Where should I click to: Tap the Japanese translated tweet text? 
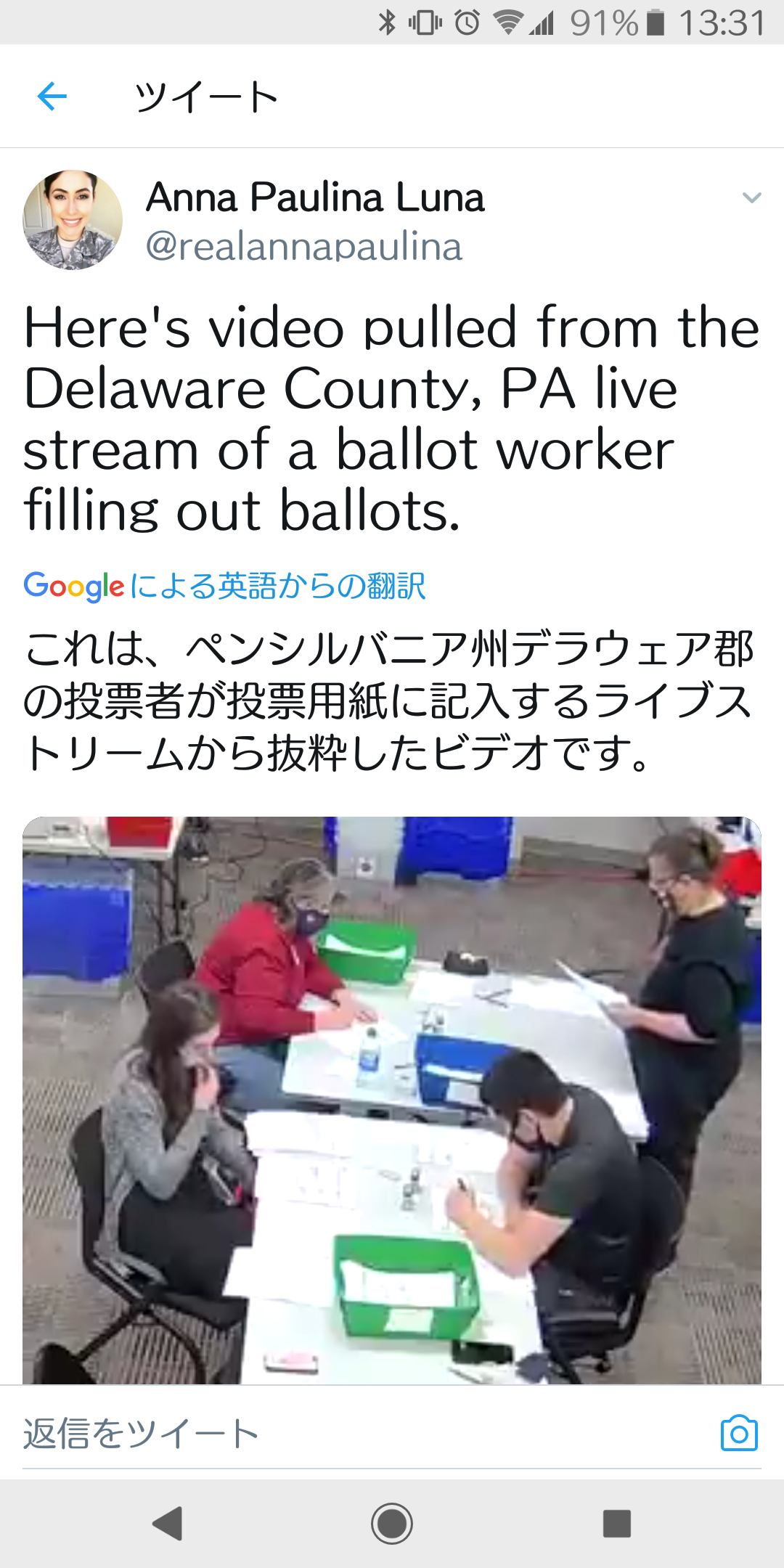click(389, 701)
